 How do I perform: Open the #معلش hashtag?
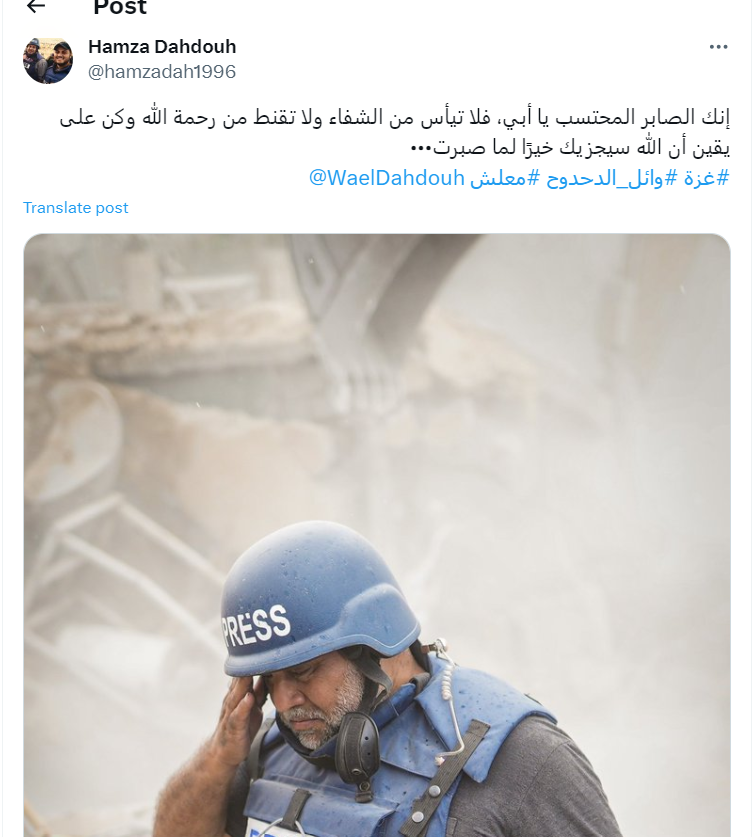505,178
